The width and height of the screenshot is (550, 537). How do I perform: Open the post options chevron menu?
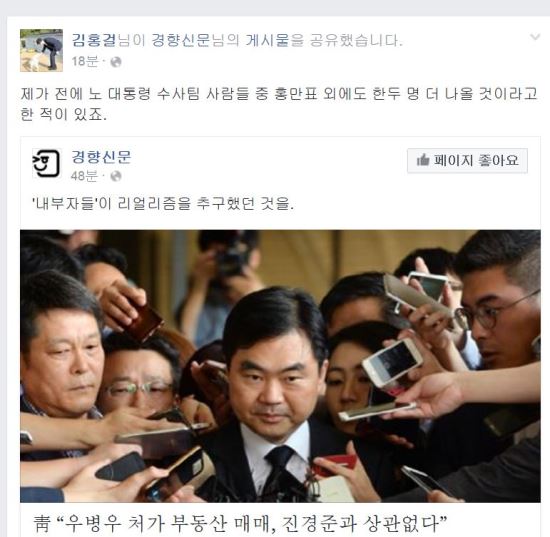pyautogui.click(x=535, y=37)
